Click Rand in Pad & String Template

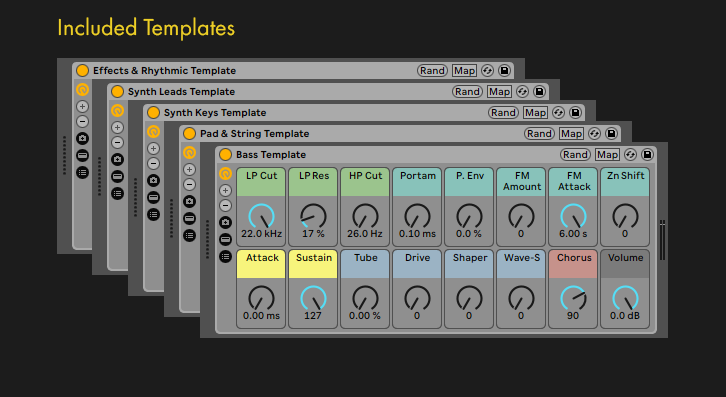[539, 134]
